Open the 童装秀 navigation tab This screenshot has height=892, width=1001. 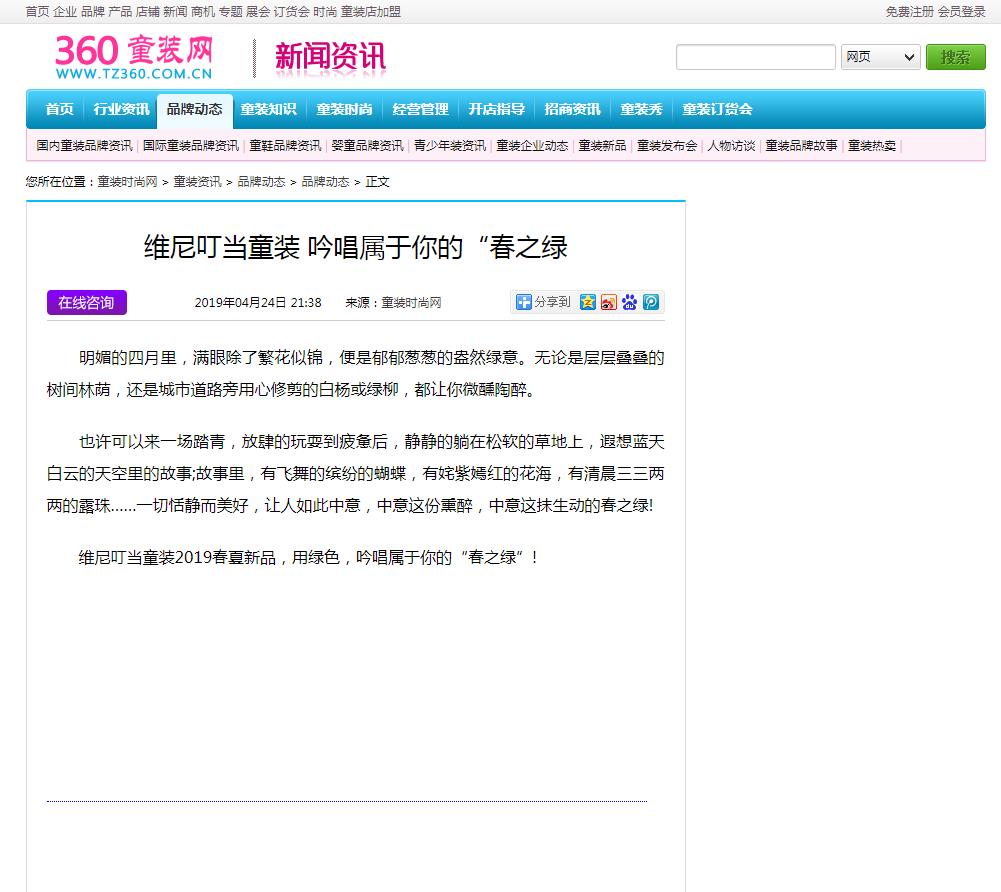tap(642, 109)
